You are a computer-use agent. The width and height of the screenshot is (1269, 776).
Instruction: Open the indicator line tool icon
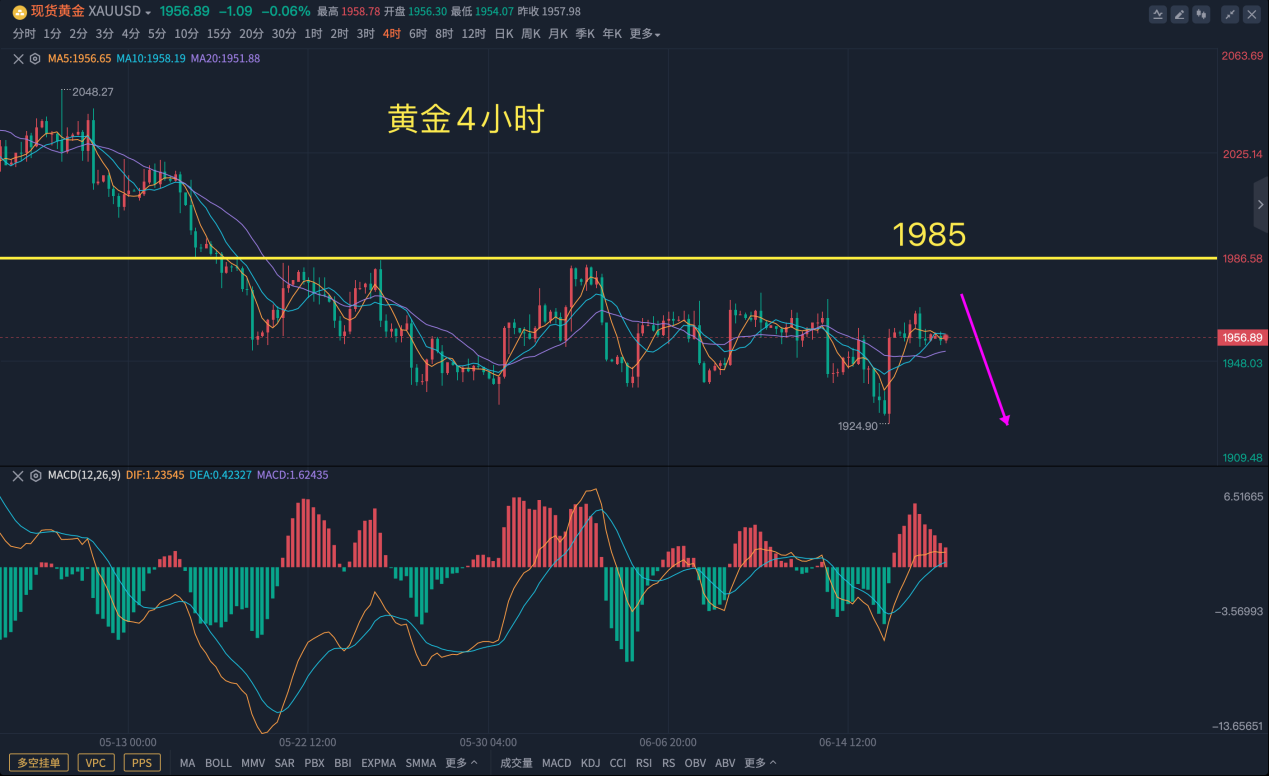click(1158, 14)
